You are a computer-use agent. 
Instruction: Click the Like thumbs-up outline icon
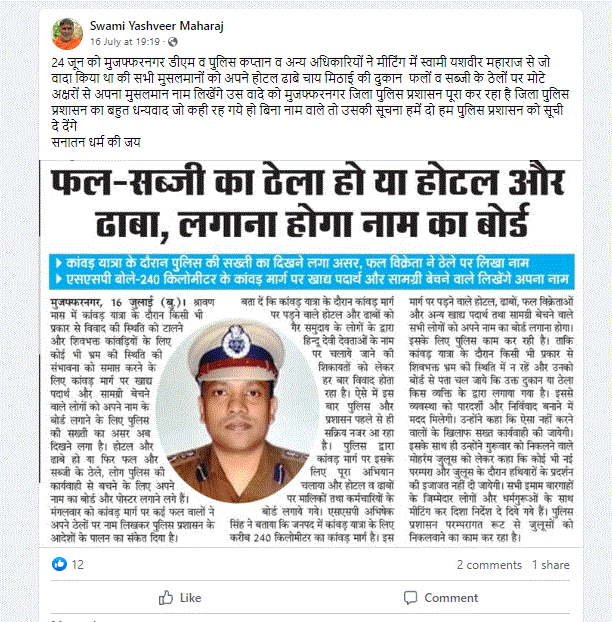click(x=166, y=598)
